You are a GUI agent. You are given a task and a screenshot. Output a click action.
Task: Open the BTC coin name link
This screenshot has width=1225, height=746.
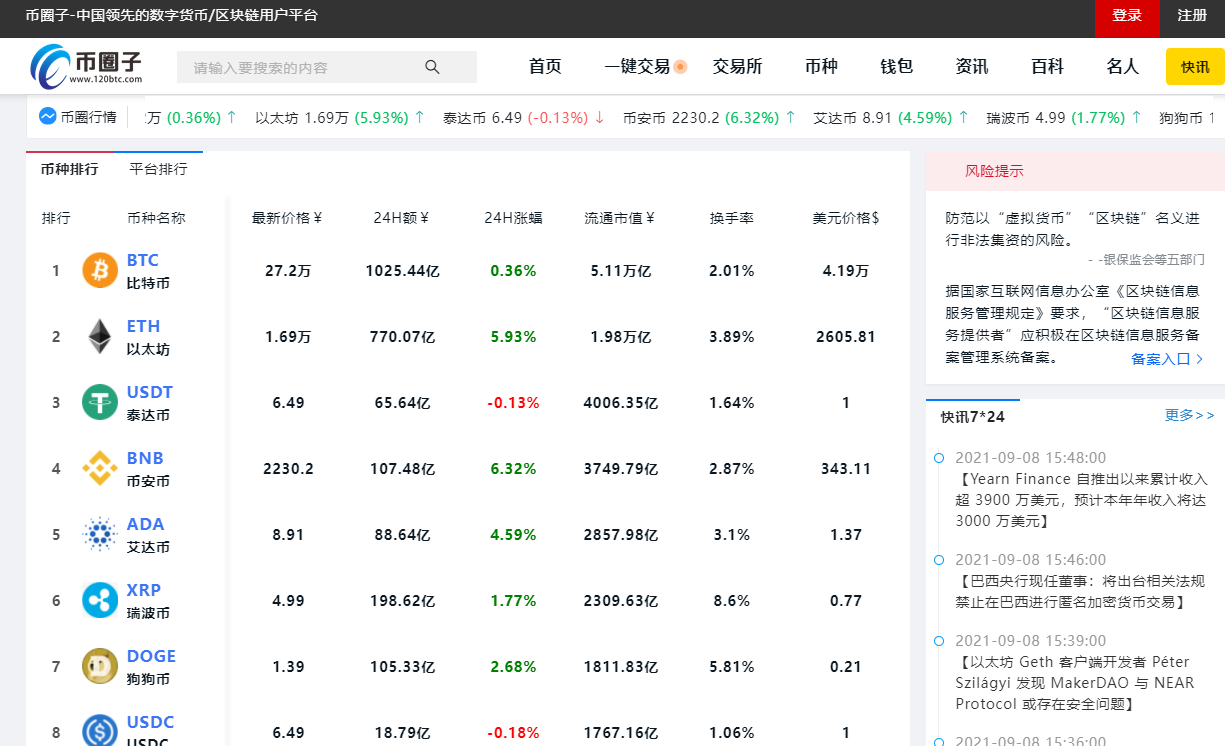tap(142, 260)
